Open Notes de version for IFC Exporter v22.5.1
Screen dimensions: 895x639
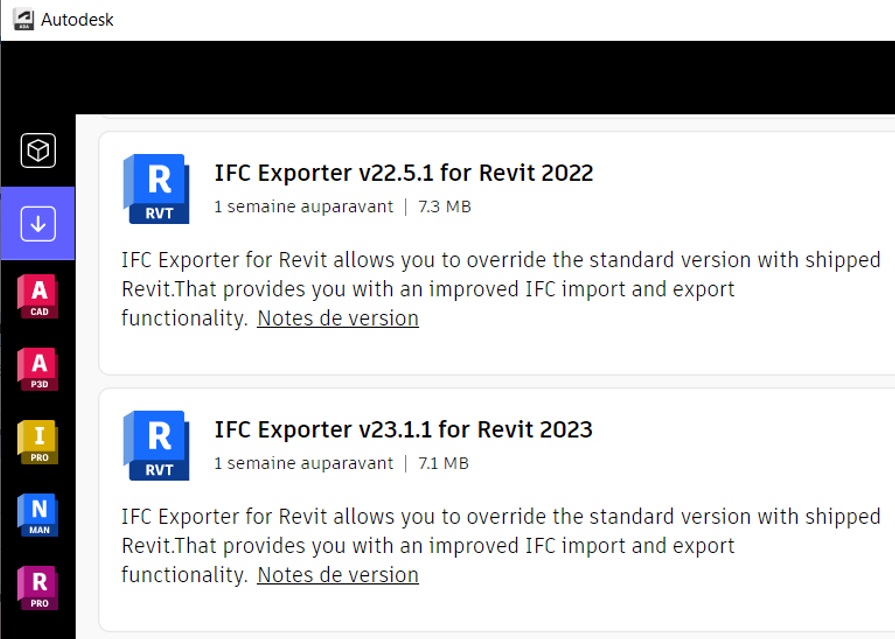(x=338, y=318)
